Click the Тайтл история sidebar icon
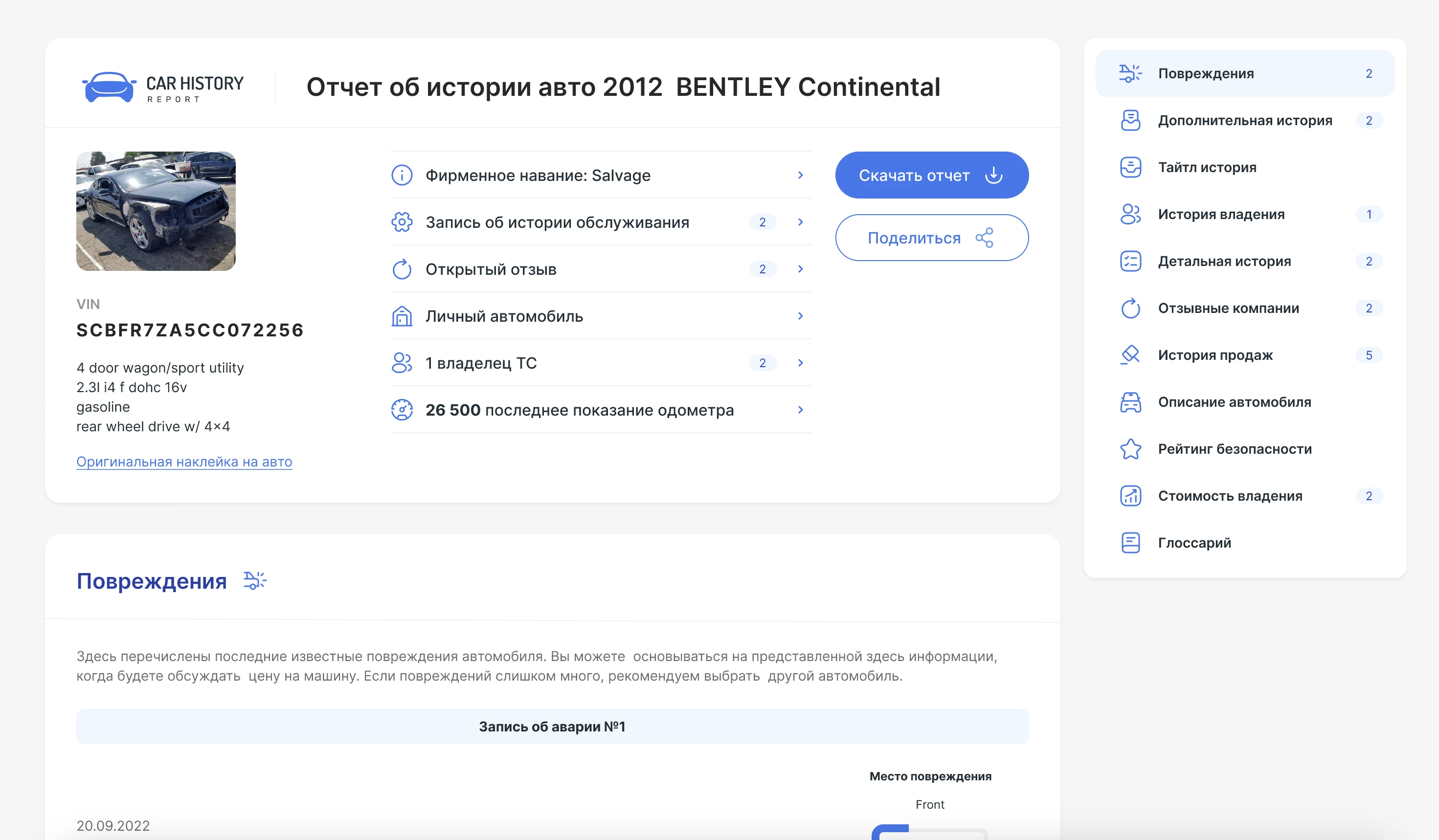This screenshot has width=1439, height=840. point(1130,167)
